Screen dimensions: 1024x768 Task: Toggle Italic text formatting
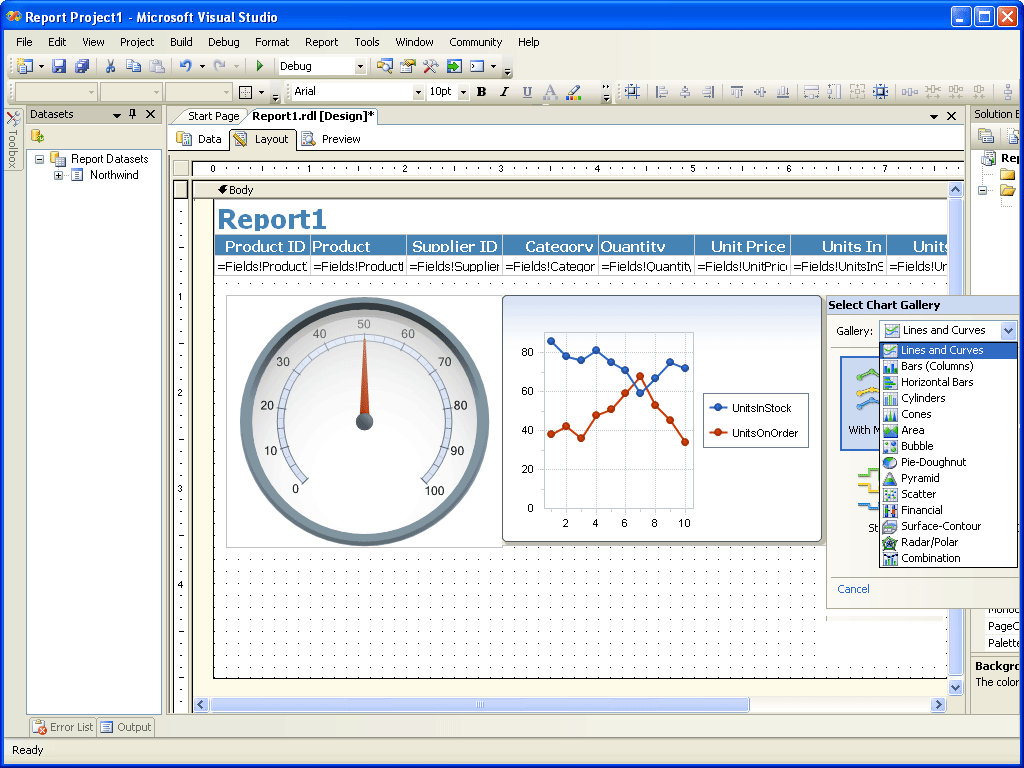[504, 91]
